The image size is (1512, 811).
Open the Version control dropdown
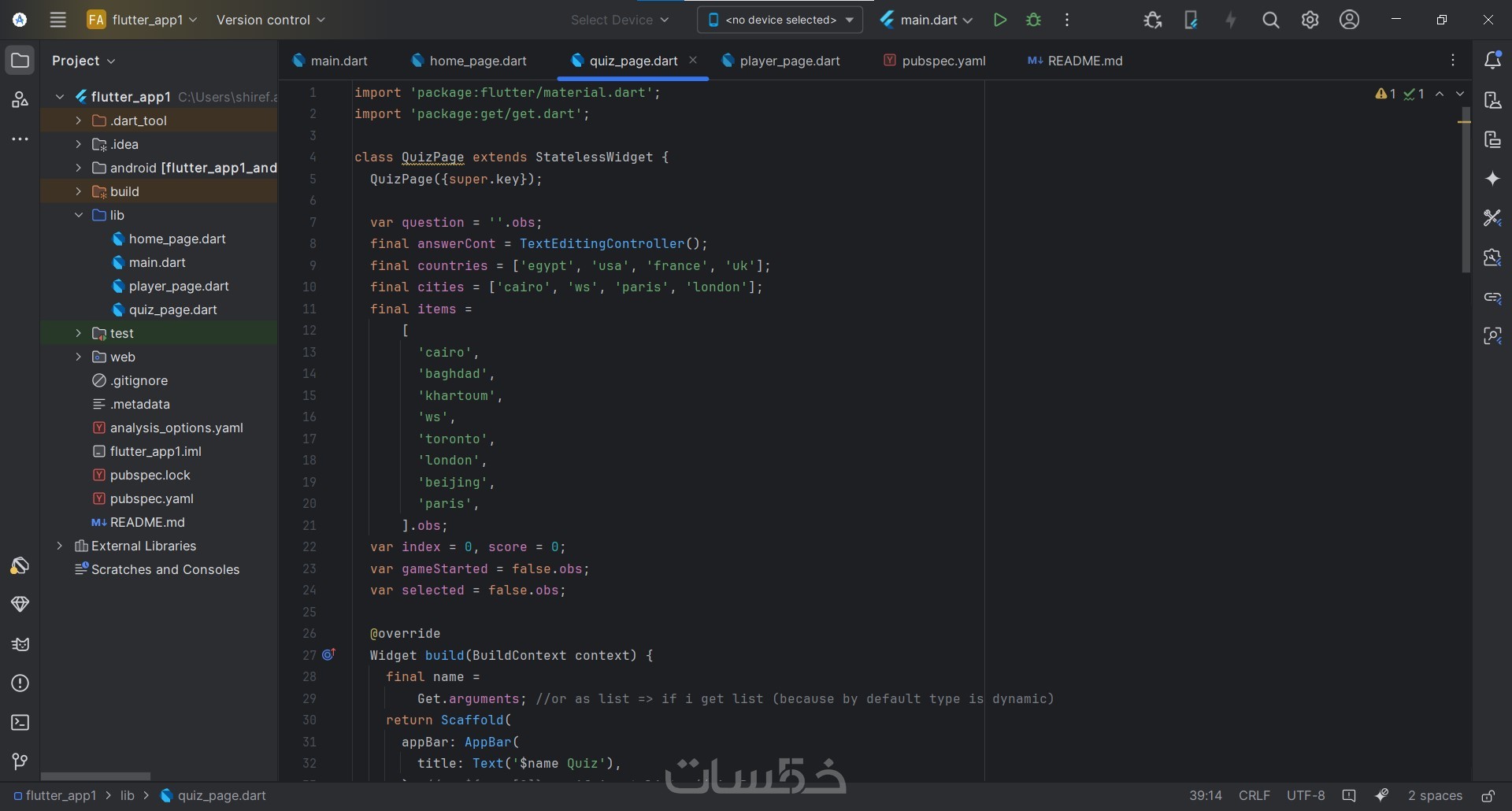(270, 20)
